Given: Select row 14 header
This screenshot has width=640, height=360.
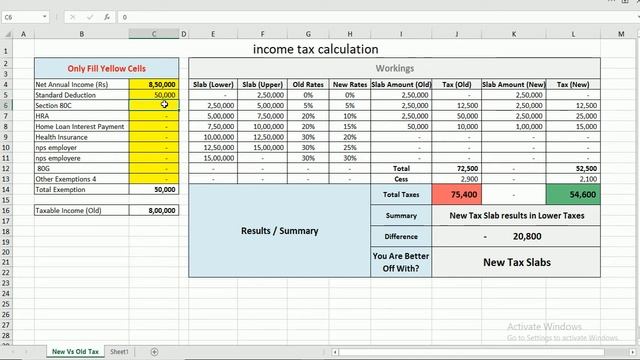Looking at the screenshot, I should 6,189.
